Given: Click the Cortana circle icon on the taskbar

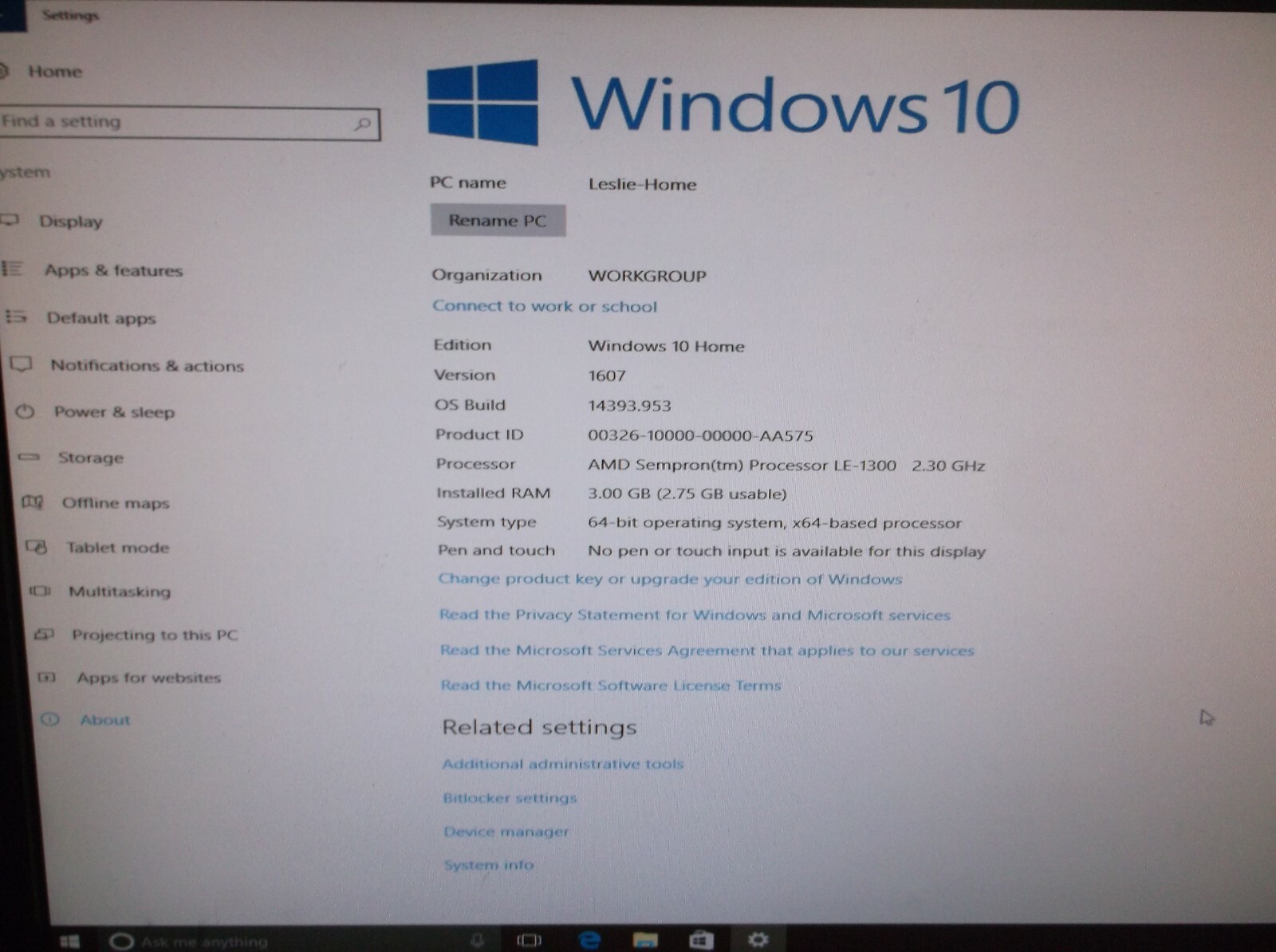Looking at the screenshot, I should 121,942.
